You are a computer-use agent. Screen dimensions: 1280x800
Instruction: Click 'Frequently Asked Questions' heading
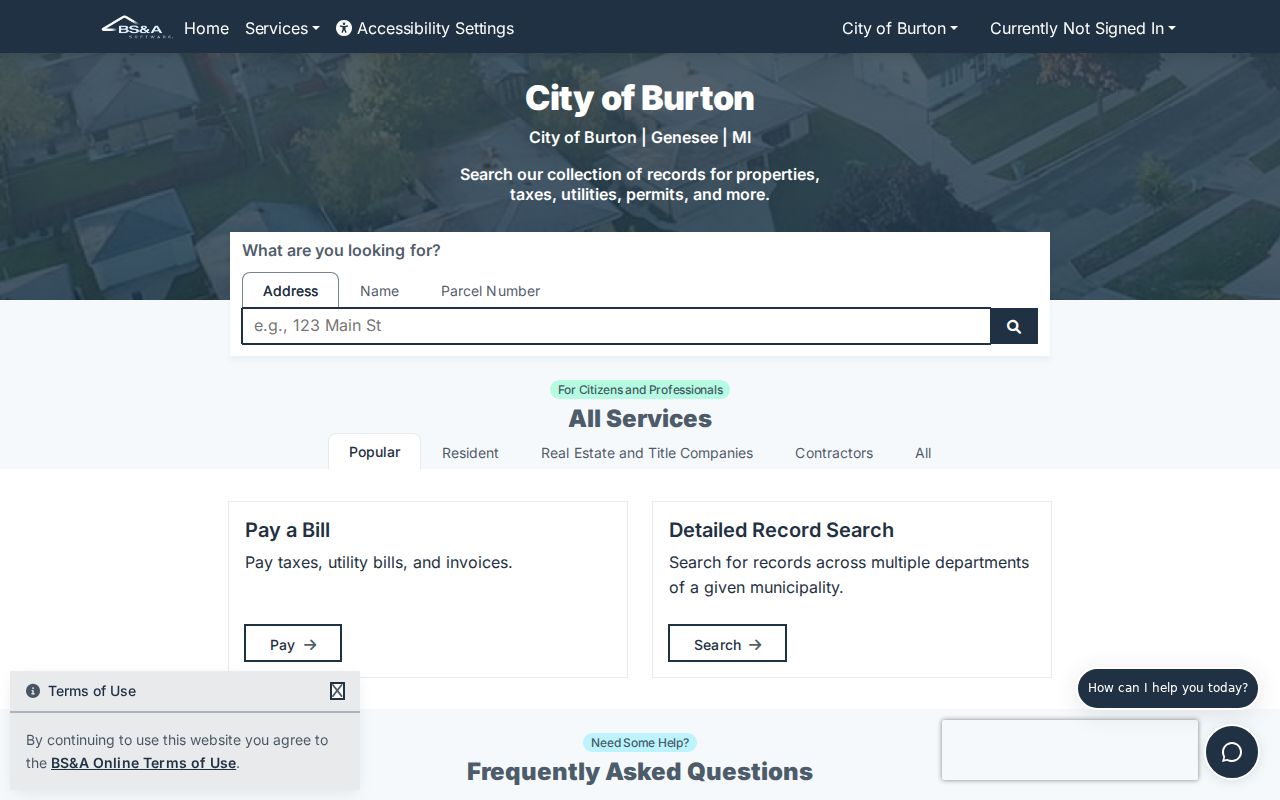click(x=640, y=772)
